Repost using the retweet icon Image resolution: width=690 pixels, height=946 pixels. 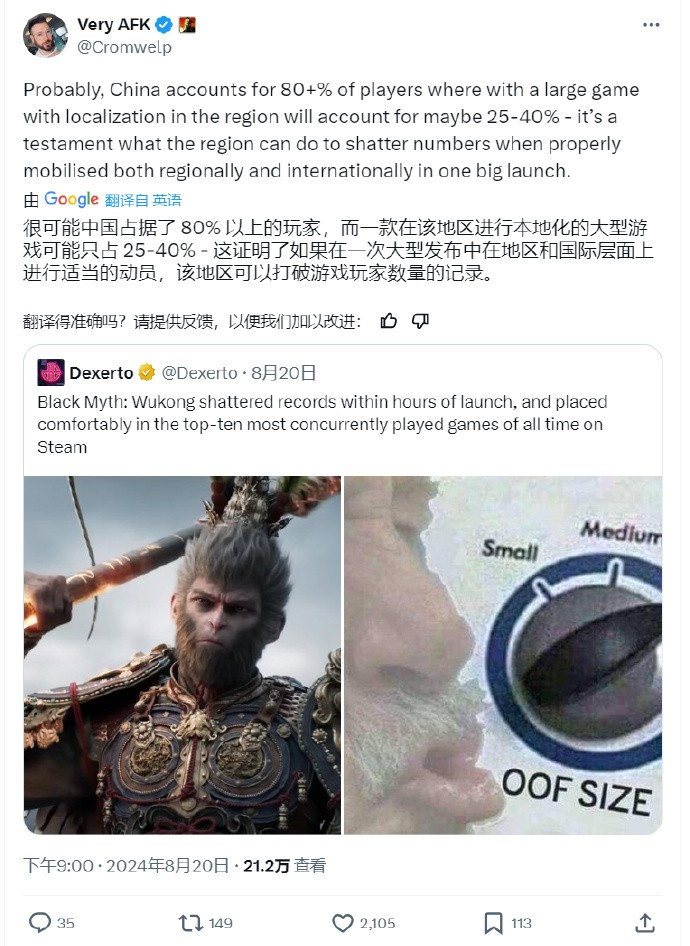[191, 922]
